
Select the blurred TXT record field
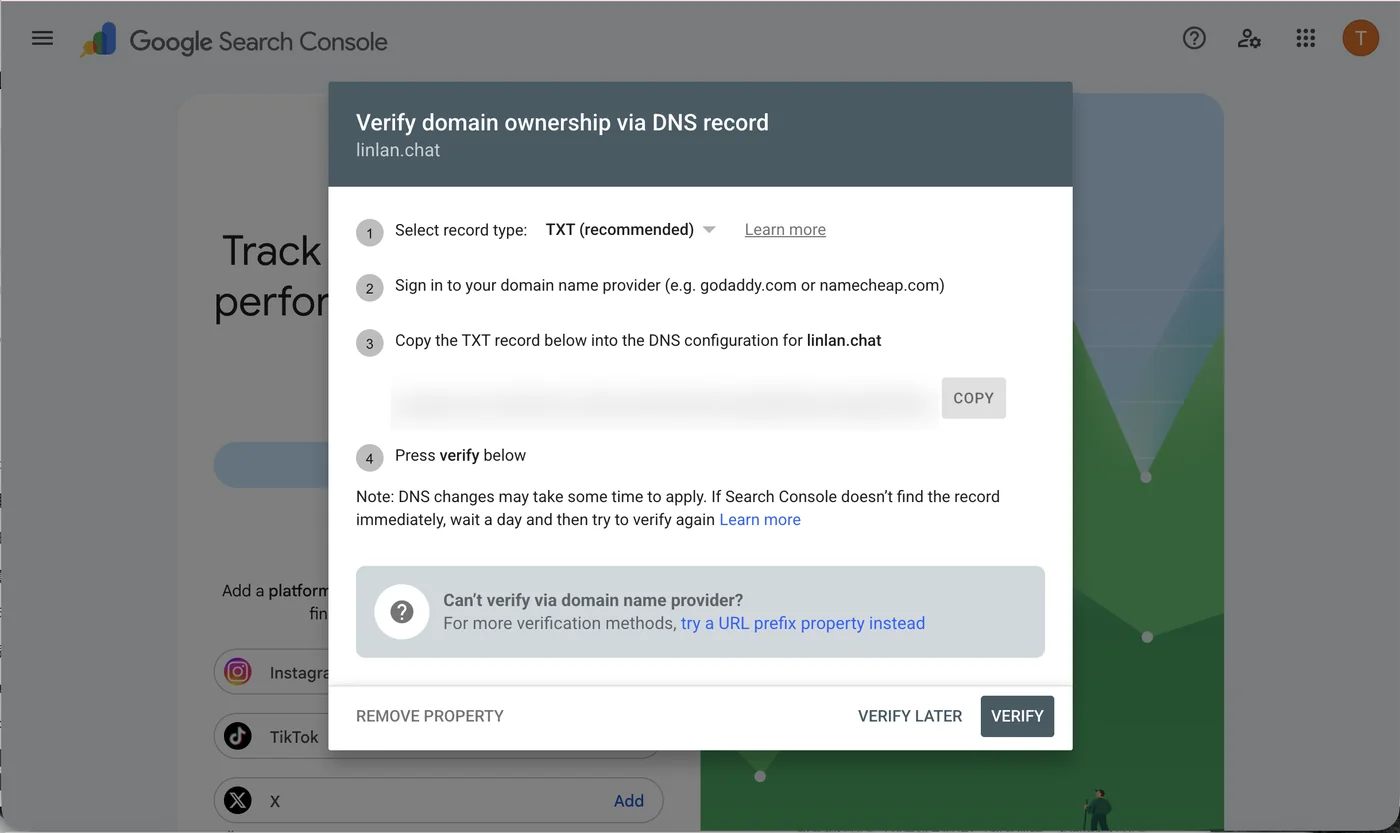(x=663, y=402)
